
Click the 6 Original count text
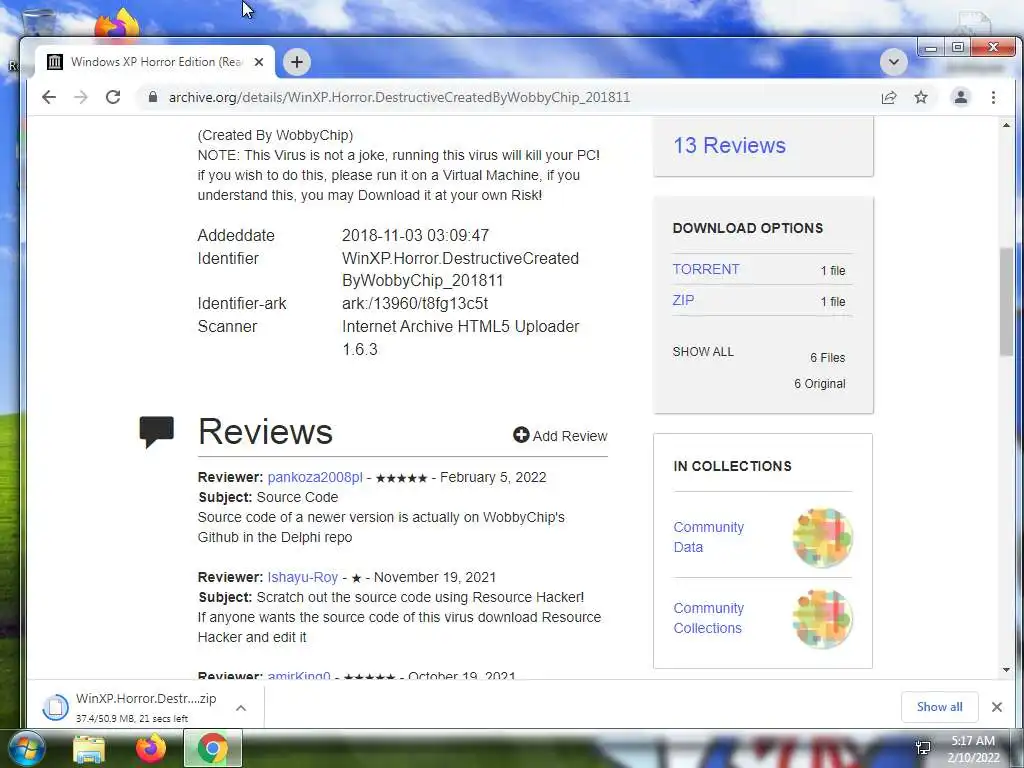(820, 384)
